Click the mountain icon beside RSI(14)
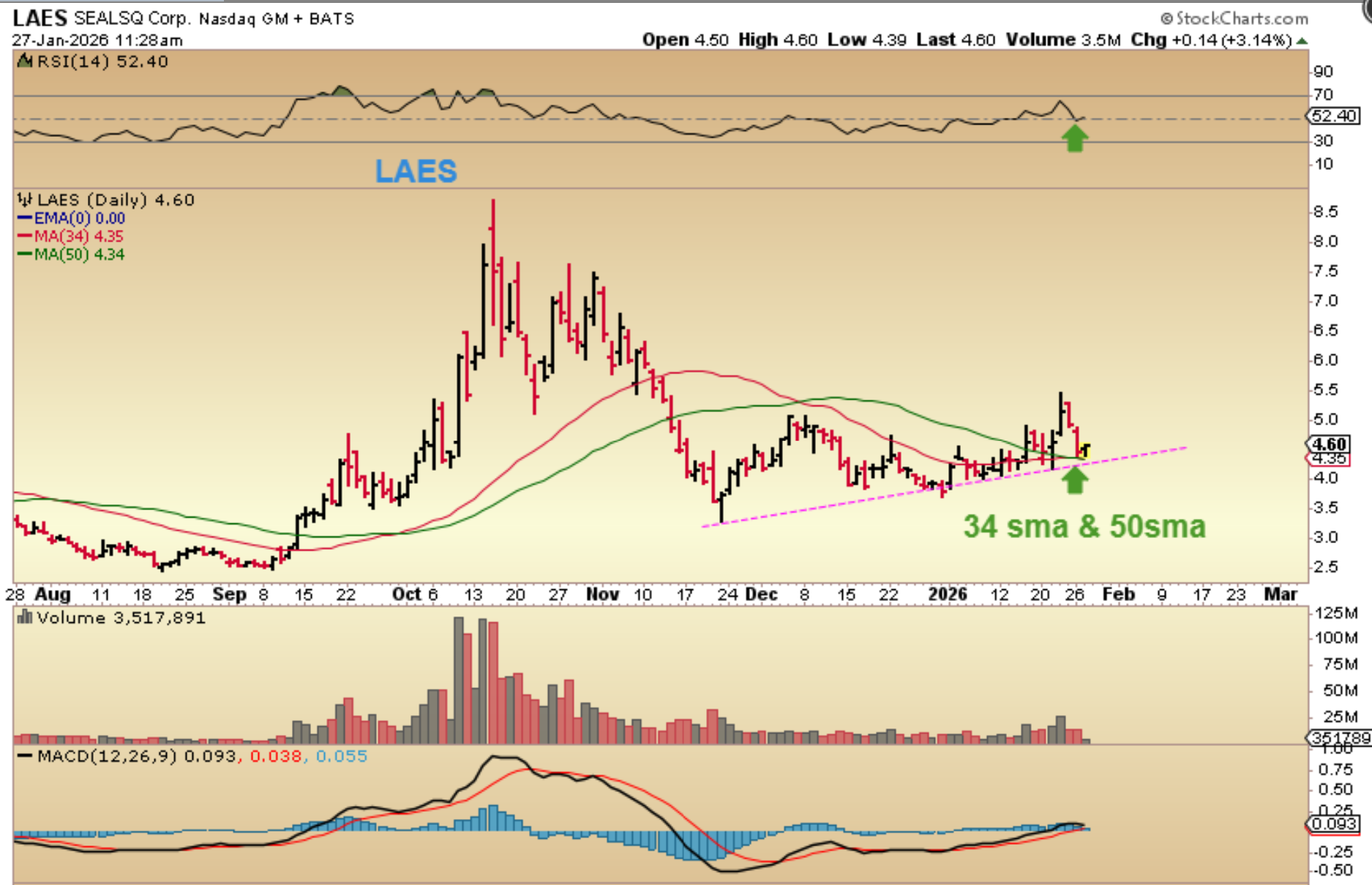Screen dimensions: 1372x885 [26, 61]
